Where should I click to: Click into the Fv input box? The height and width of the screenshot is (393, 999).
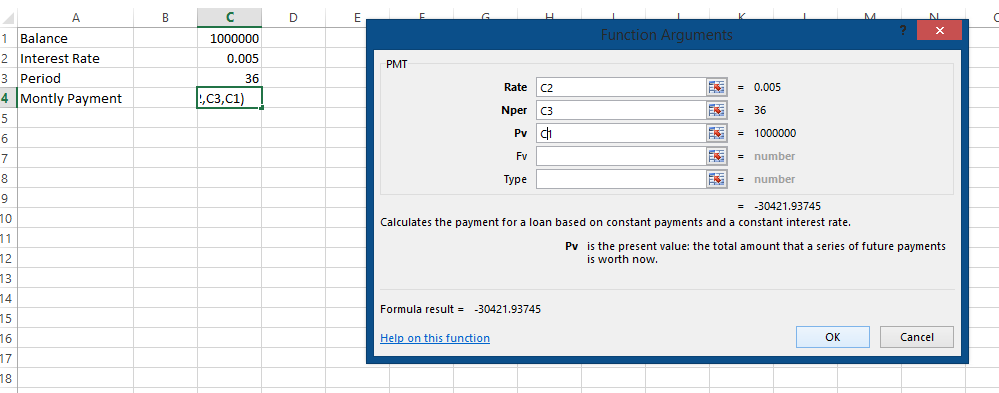tap(621, 156)
